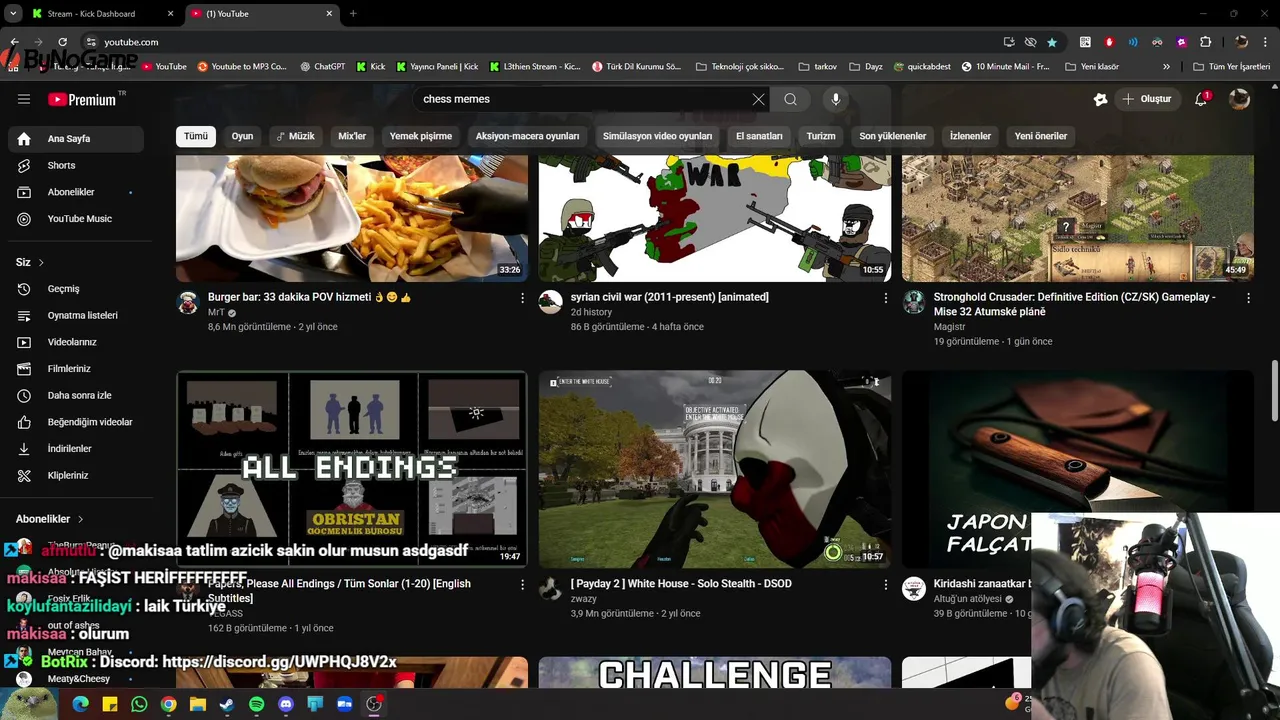The width and height of the screenshot is (1280, 720).
Task: Open Shorts from the sidebar
Action: pos(76,165)
